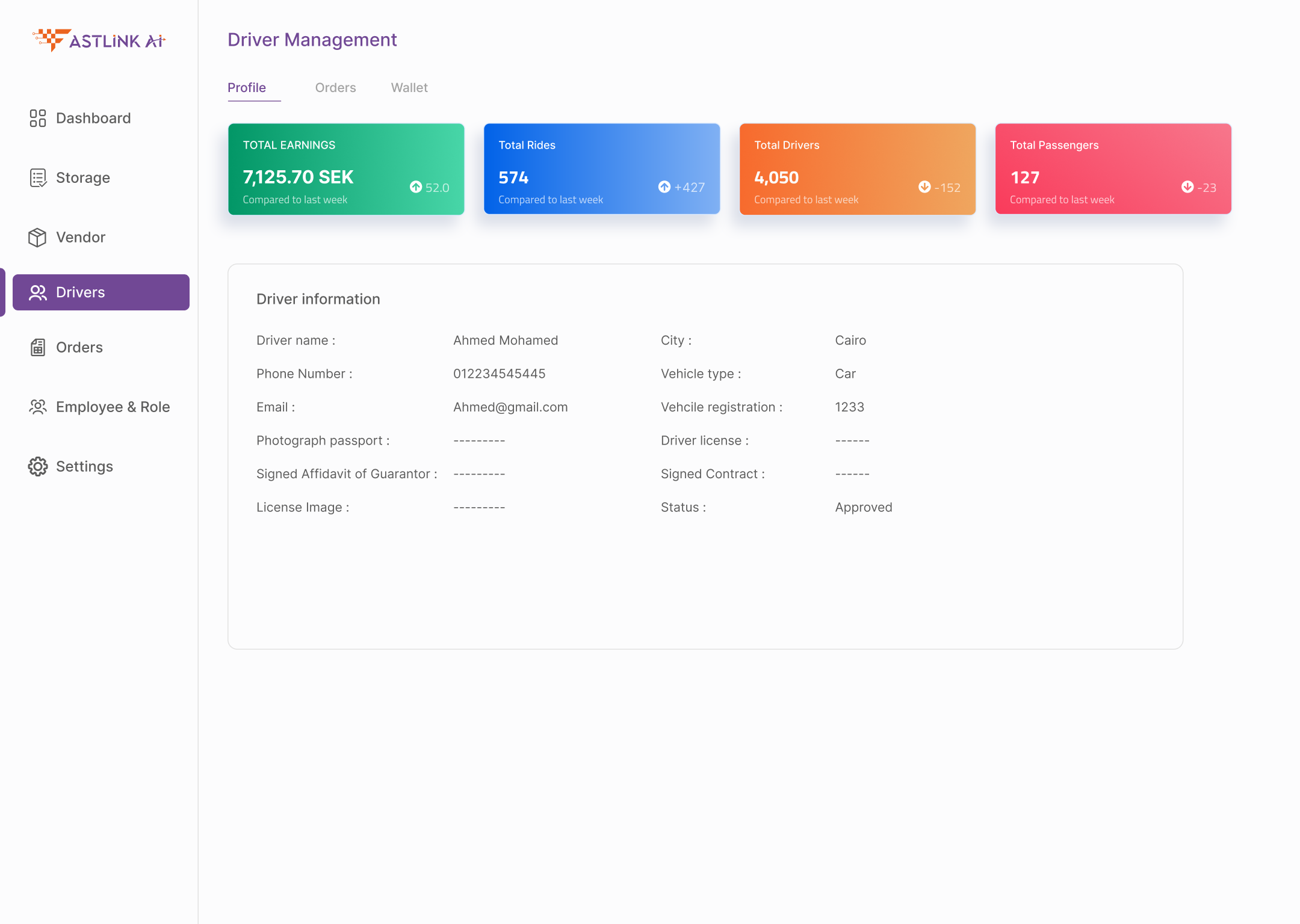Click the down arrow icon on Total Passengers
This screenshot has width=1300, height=924.
pyautogui.click(x=1187, y=187)
